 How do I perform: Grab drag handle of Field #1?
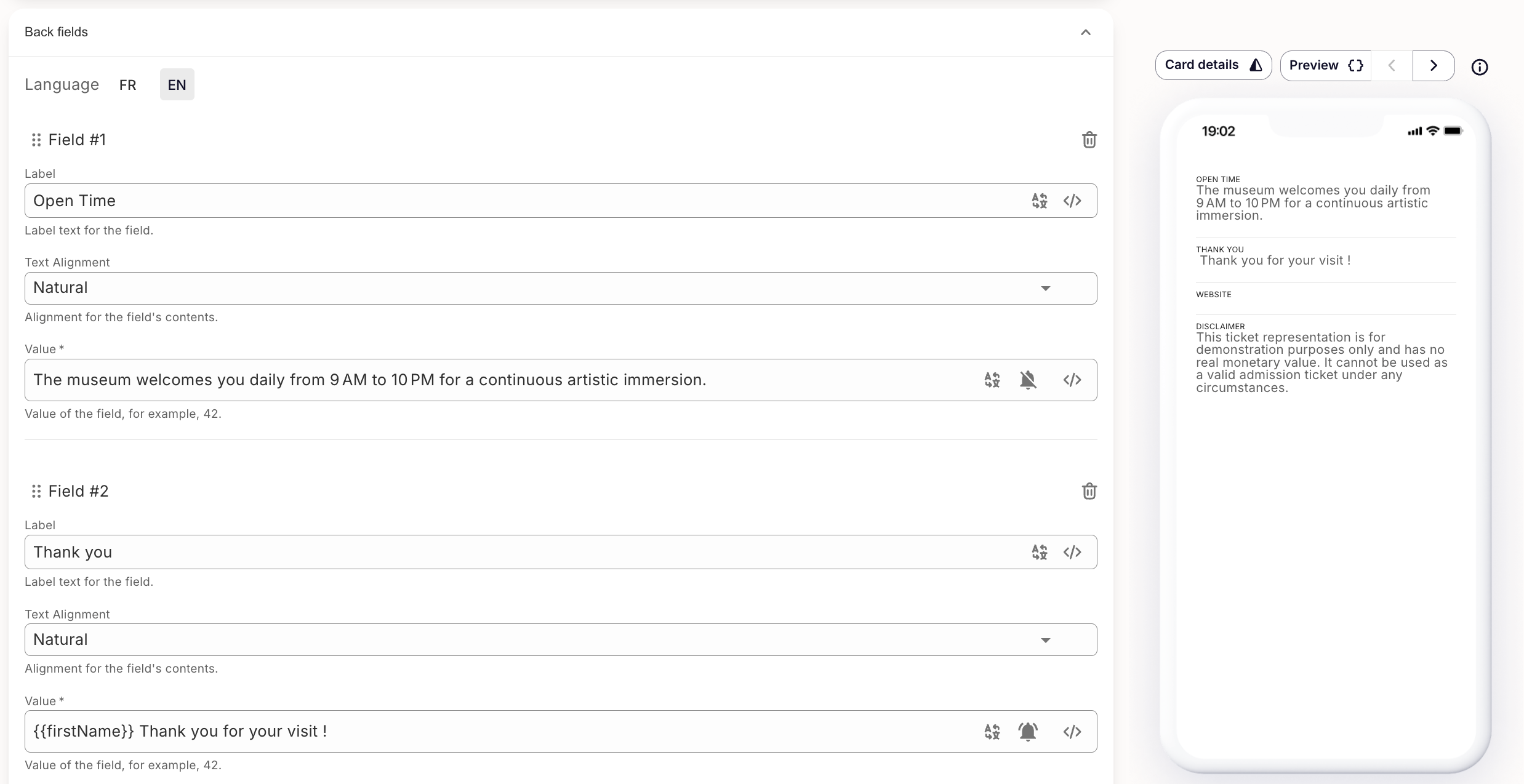click(36, 140)
